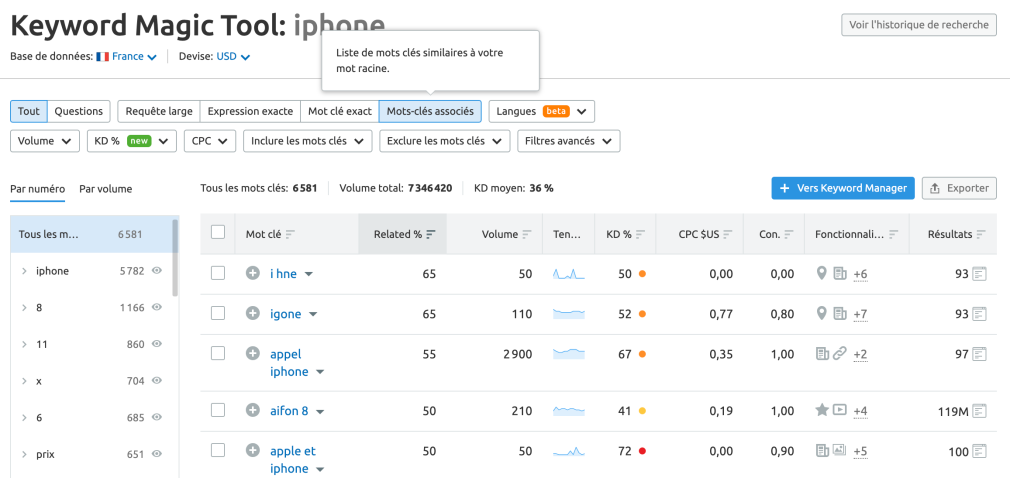The height and width of the screenshot is (478, 1010).
Task: Sort by Volume column sort icon
Action: coord(527,234)
